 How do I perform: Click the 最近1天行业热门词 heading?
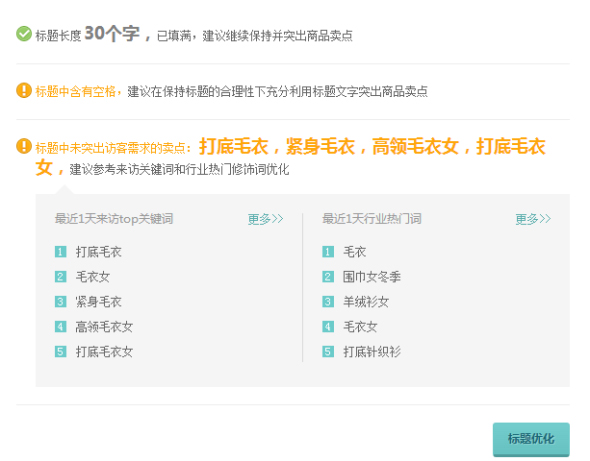(372, 219)
